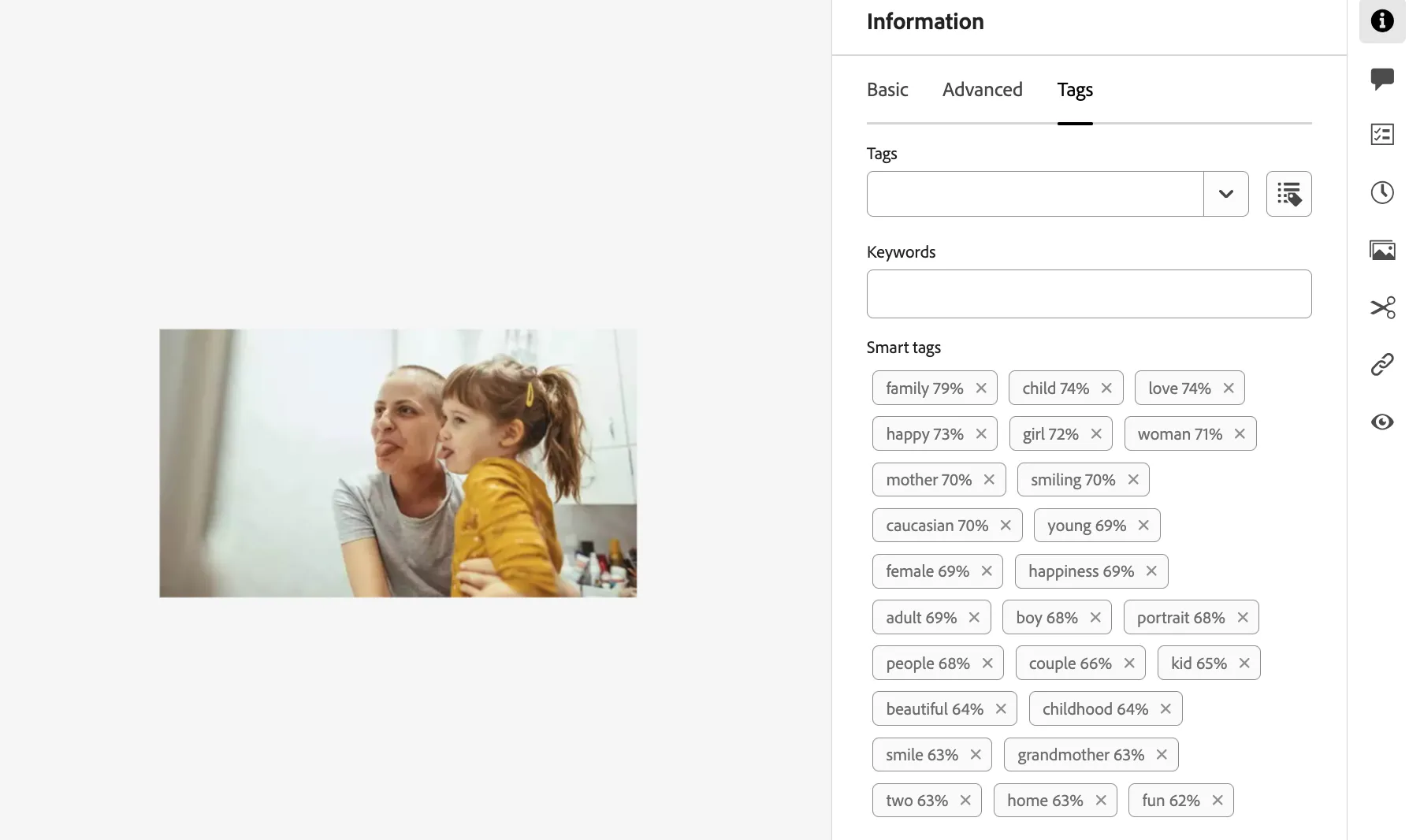Remove the child 74% smart tag
Screen dimensions: 1409x840
(1106, 388)
